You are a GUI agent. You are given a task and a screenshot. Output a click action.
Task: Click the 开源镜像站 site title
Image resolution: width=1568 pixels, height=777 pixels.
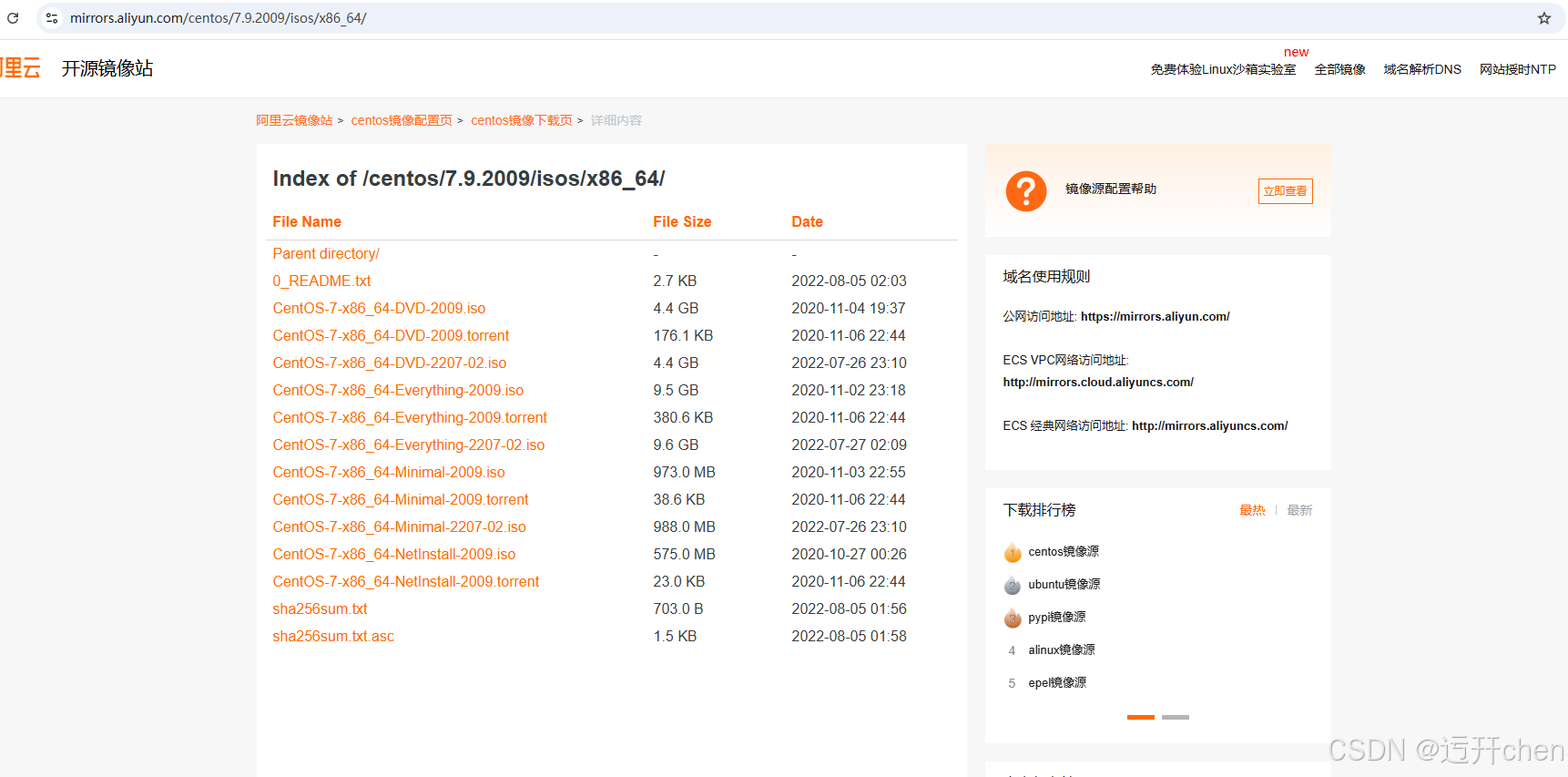click(x=107, y=68)
